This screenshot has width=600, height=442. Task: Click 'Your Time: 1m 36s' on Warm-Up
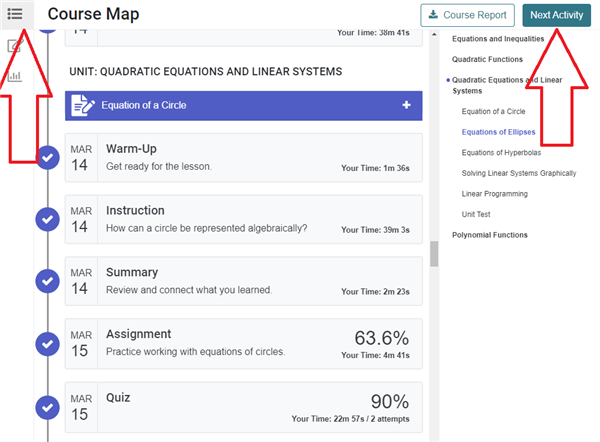pyautogui.click(x=375, y=168)
